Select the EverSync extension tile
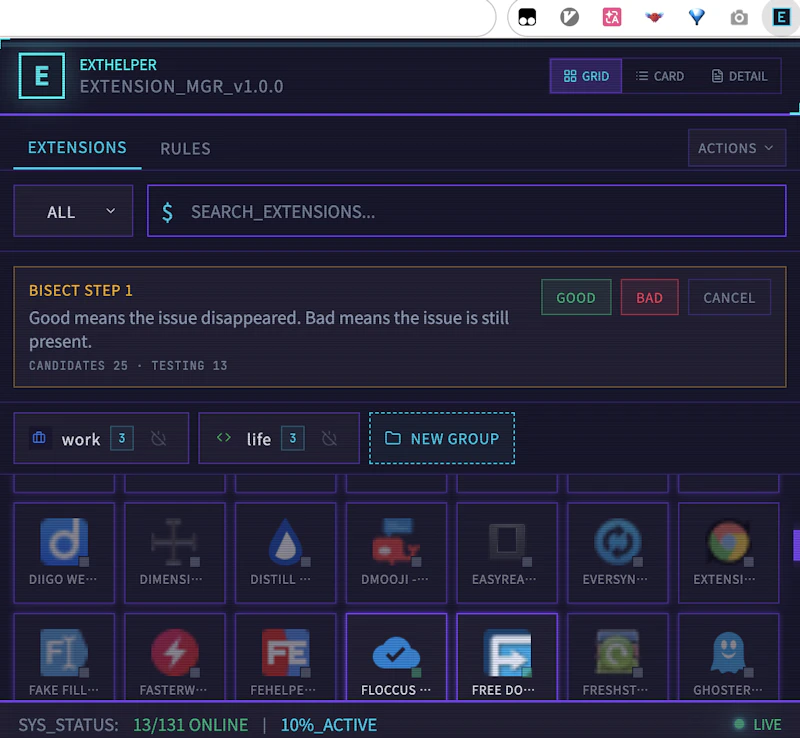The height and width of the screenshot is (738, 800). tap(618, 553)
